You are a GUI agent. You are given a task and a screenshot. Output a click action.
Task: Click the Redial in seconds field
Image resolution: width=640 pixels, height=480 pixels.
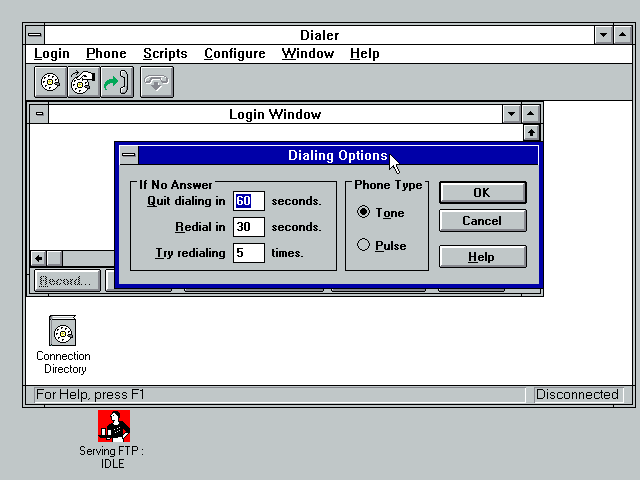[x=249, y=227]
